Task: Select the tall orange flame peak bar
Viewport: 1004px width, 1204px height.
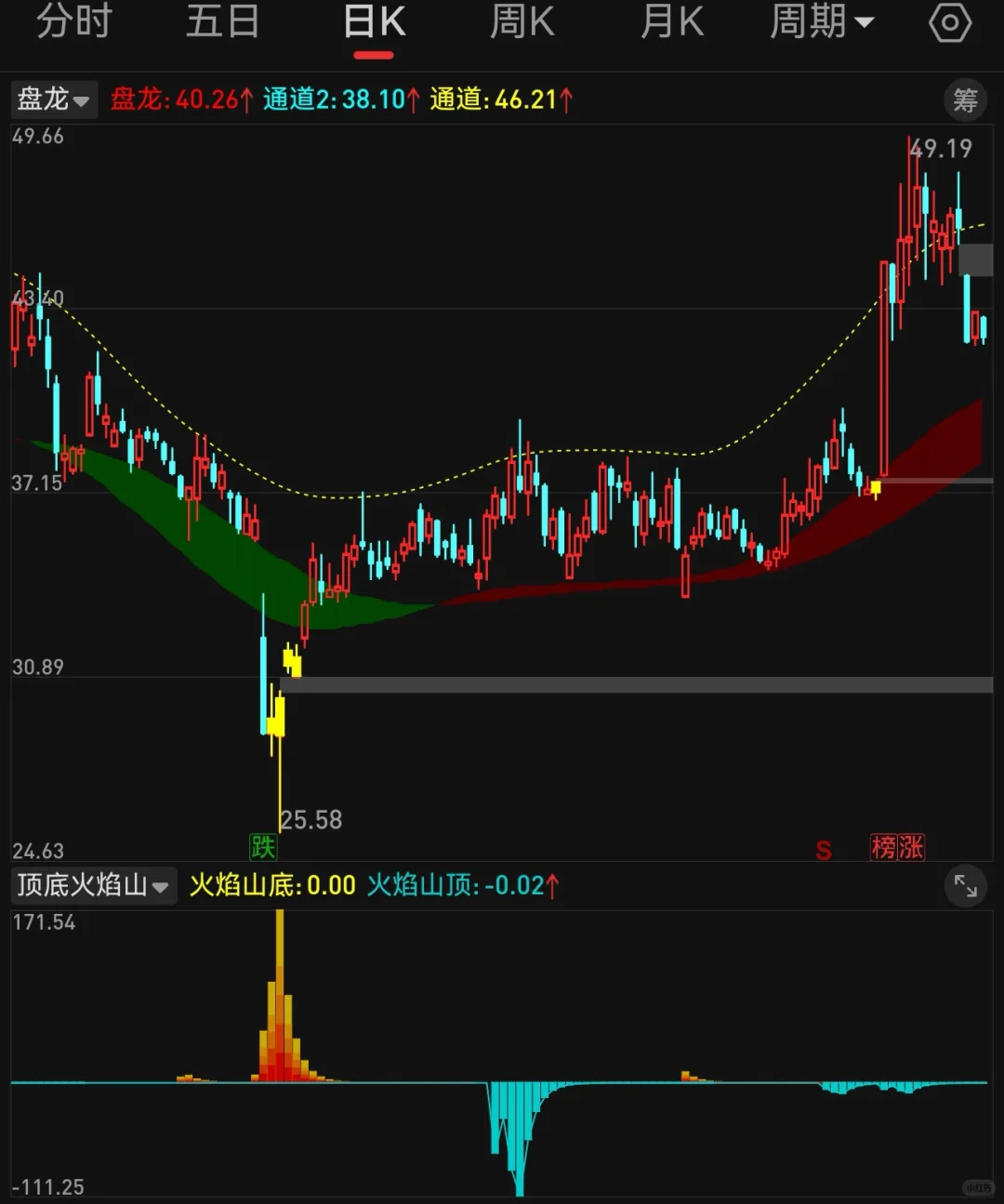Action: [x=280, y=996]
